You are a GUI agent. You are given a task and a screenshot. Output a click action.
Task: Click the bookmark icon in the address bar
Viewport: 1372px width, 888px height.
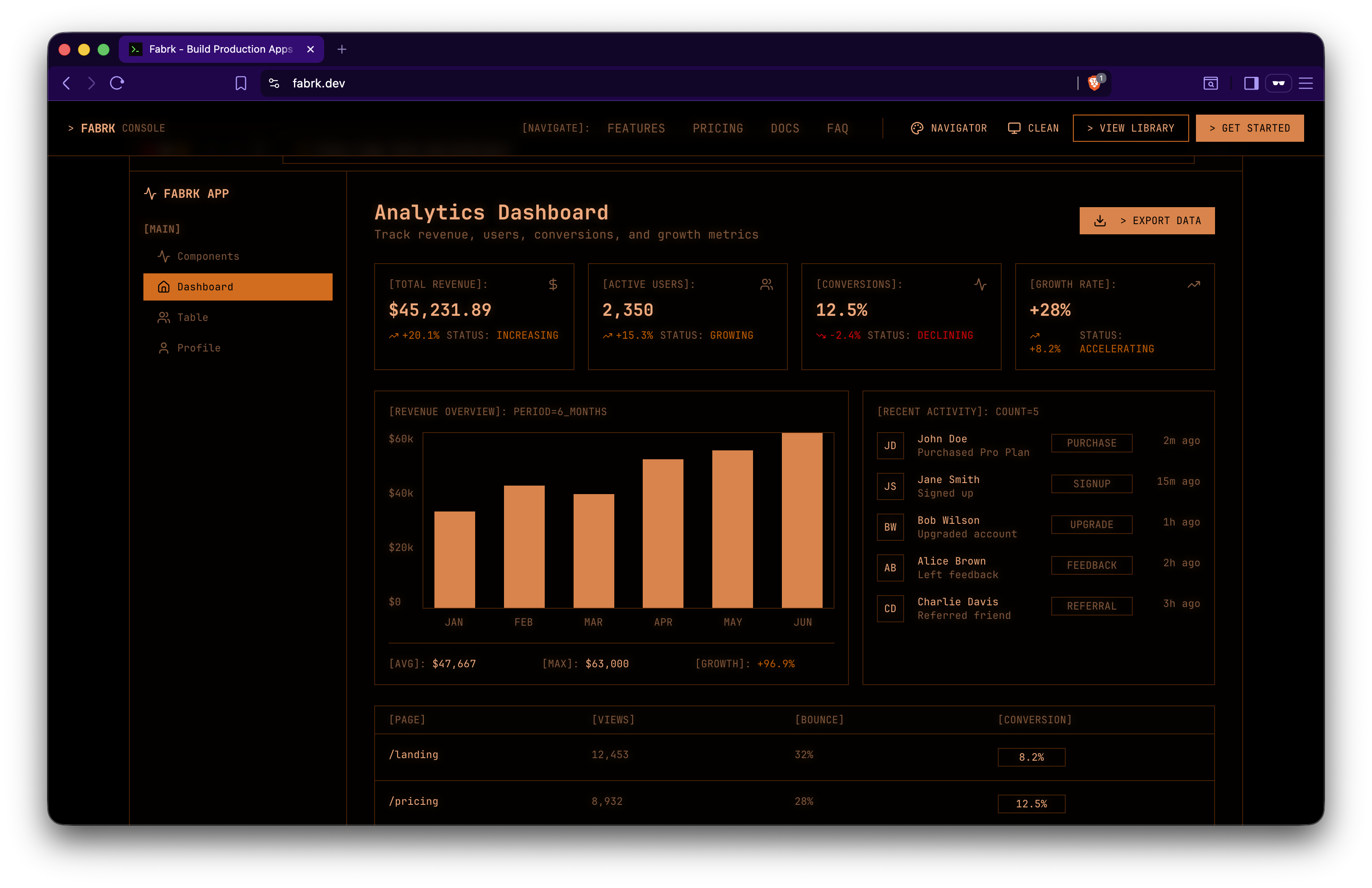point(241,84)
